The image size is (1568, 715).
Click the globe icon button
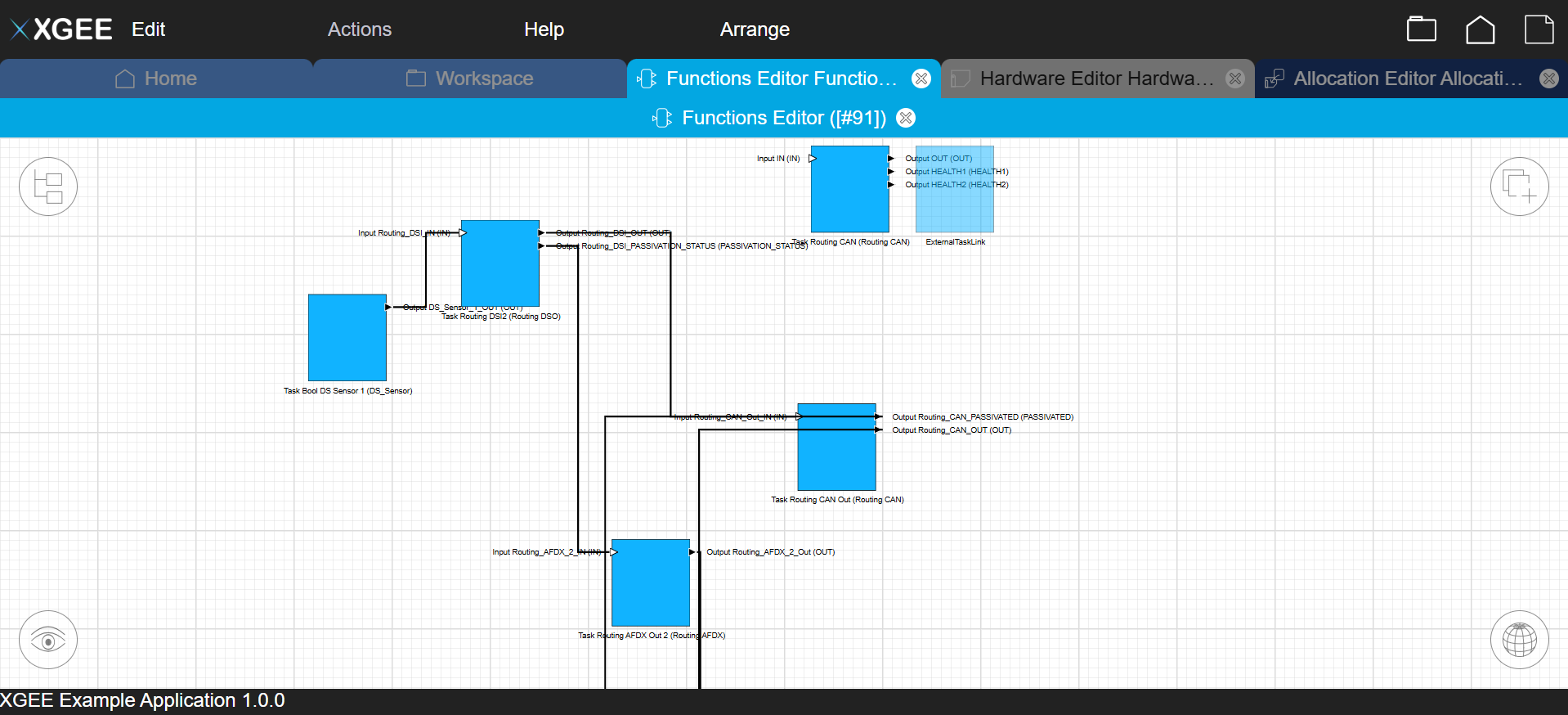[1519, 640]
